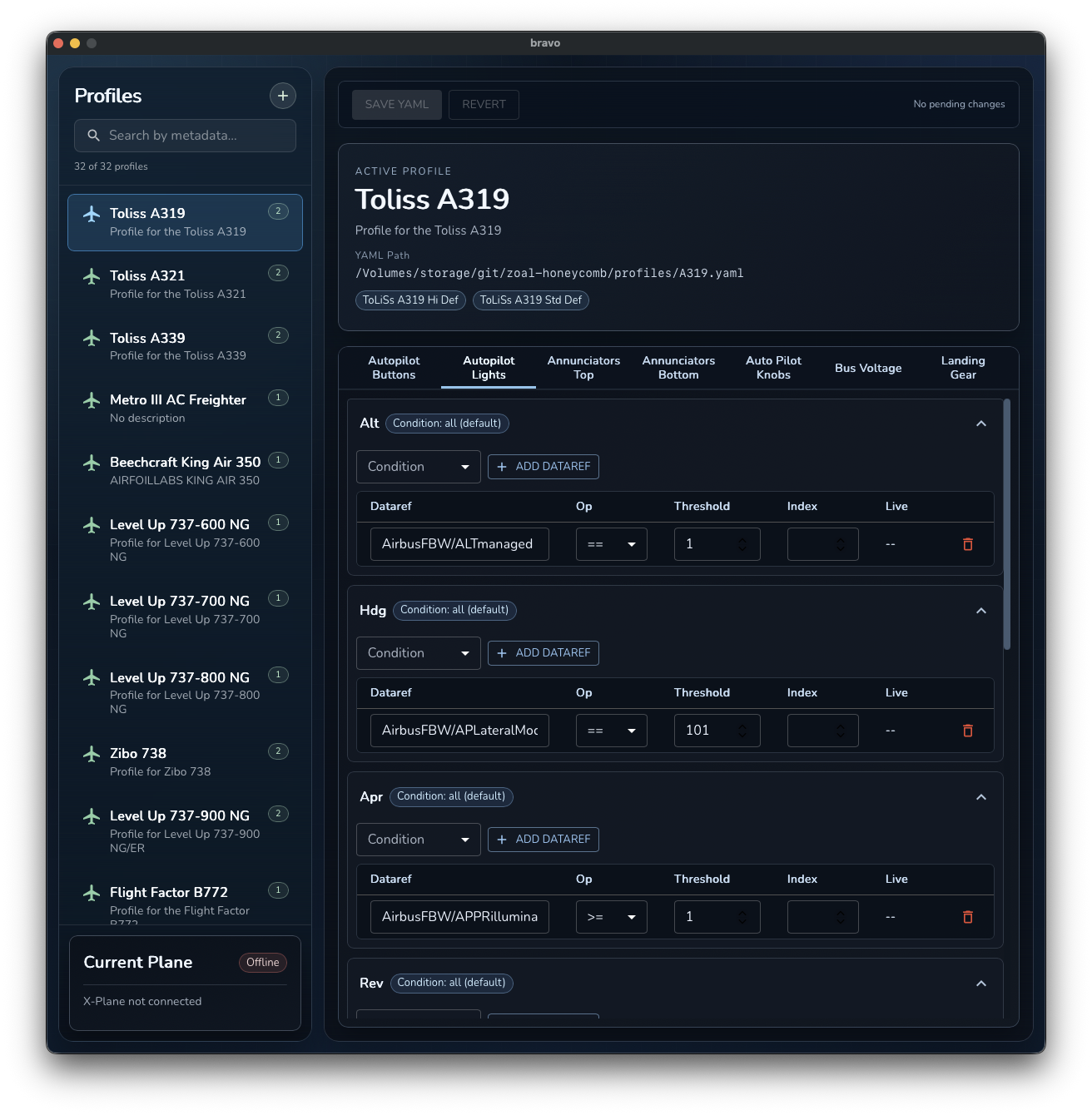This screenshot has width=1092, height=1115.
Task: Click the airplane icon for Level Up 737-600 NG
Action: 92,524
